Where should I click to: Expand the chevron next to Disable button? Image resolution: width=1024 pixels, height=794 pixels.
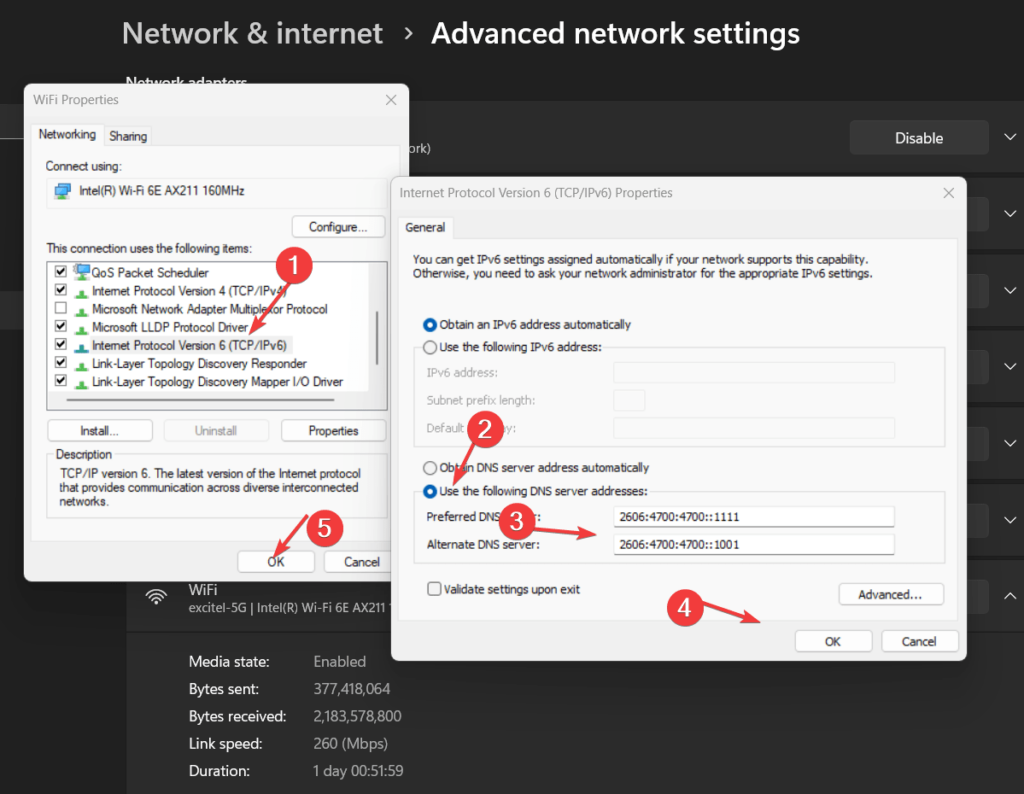(1010, 137)
